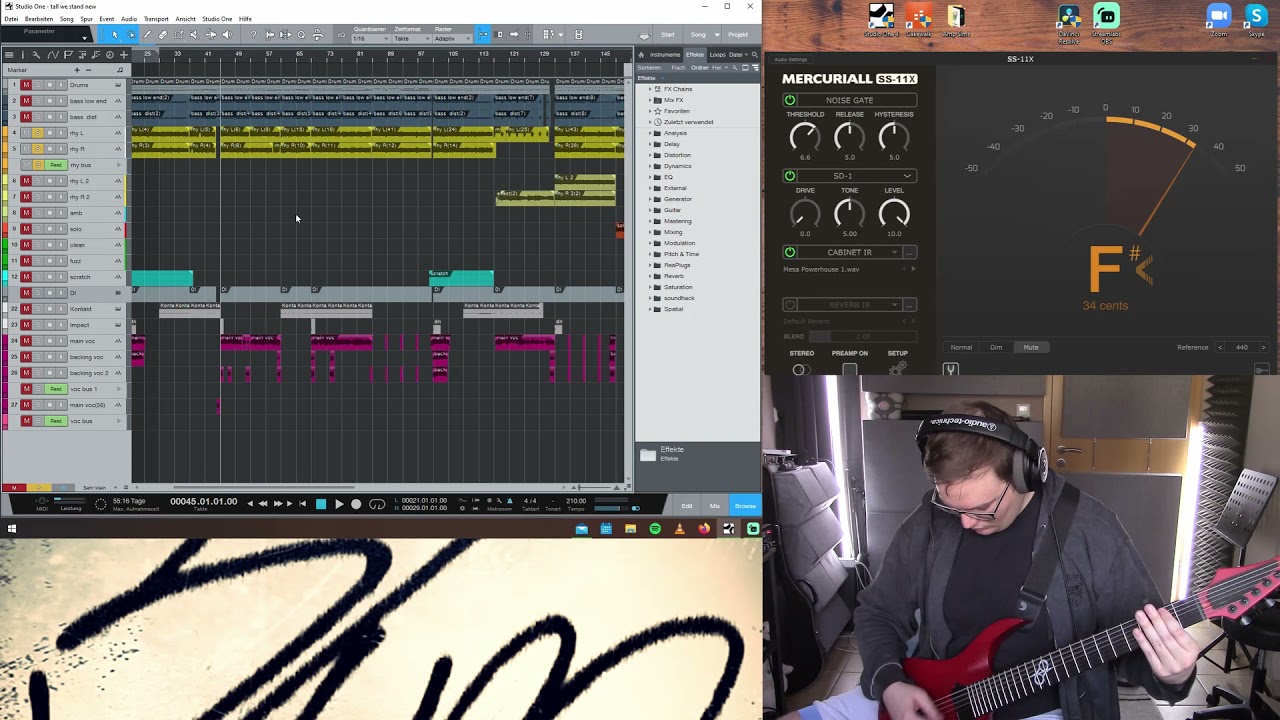
Task: Select the Listen speaker tool
Action: pyautogui.click(x=227, y=35)
